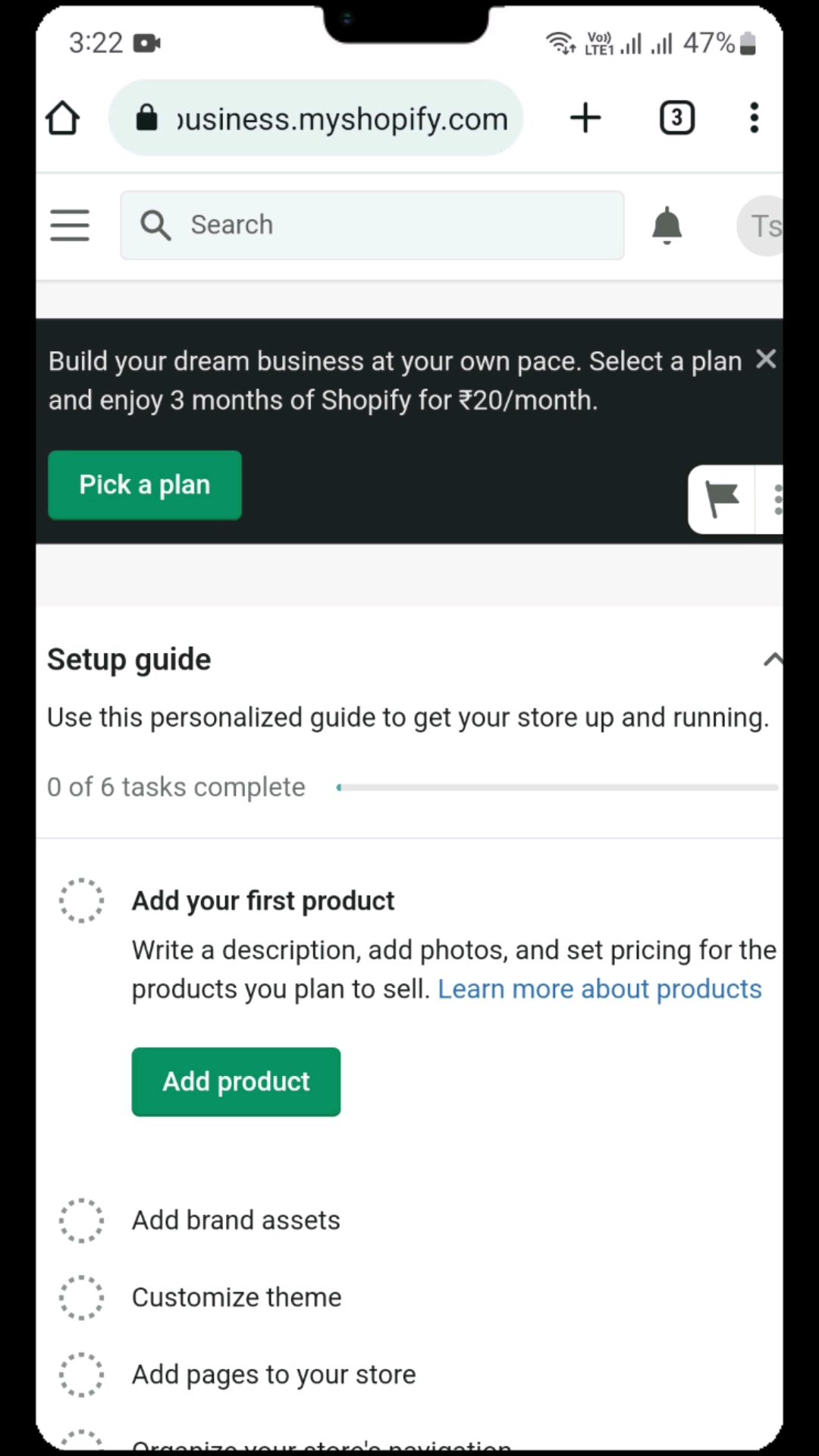
Task: Tap the lock icon in address bar
Action: 146,118
